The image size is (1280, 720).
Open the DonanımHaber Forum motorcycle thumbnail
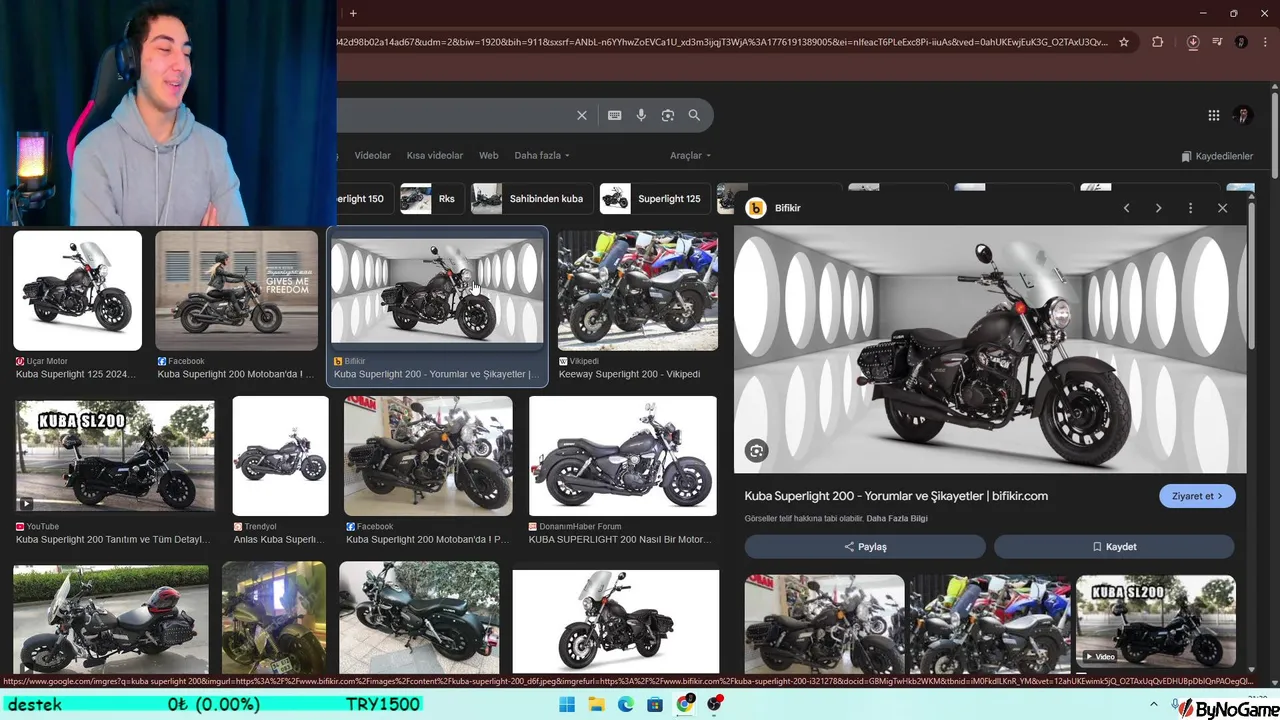tap(623, 456)
